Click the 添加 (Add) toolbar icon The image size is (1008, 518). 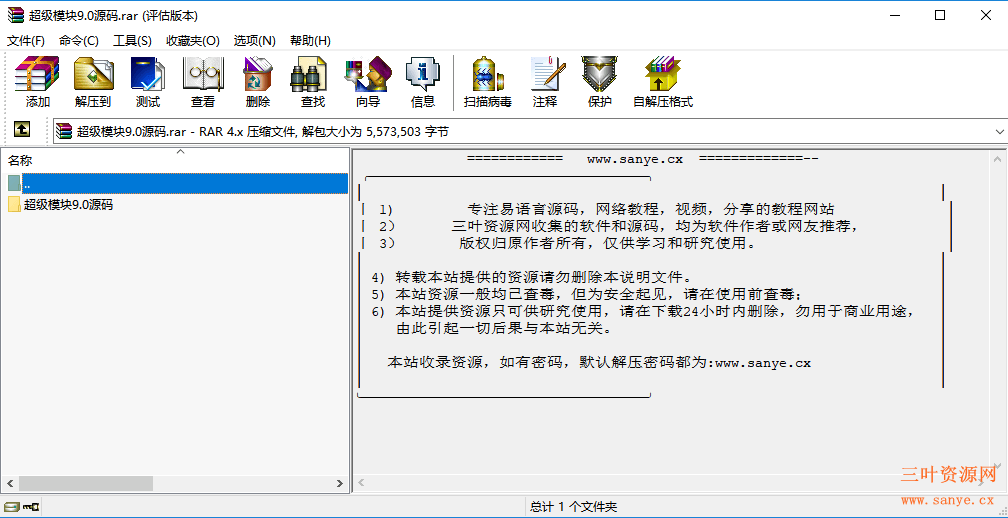[37, 82]
